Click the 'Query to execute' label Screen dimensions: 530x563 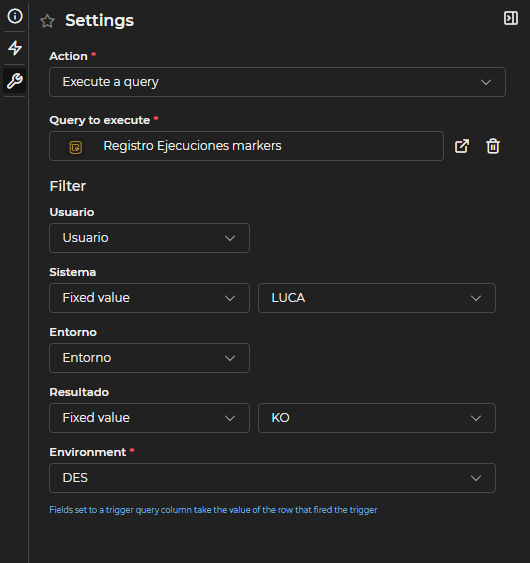pyautogui.click(x=99, y=120)
